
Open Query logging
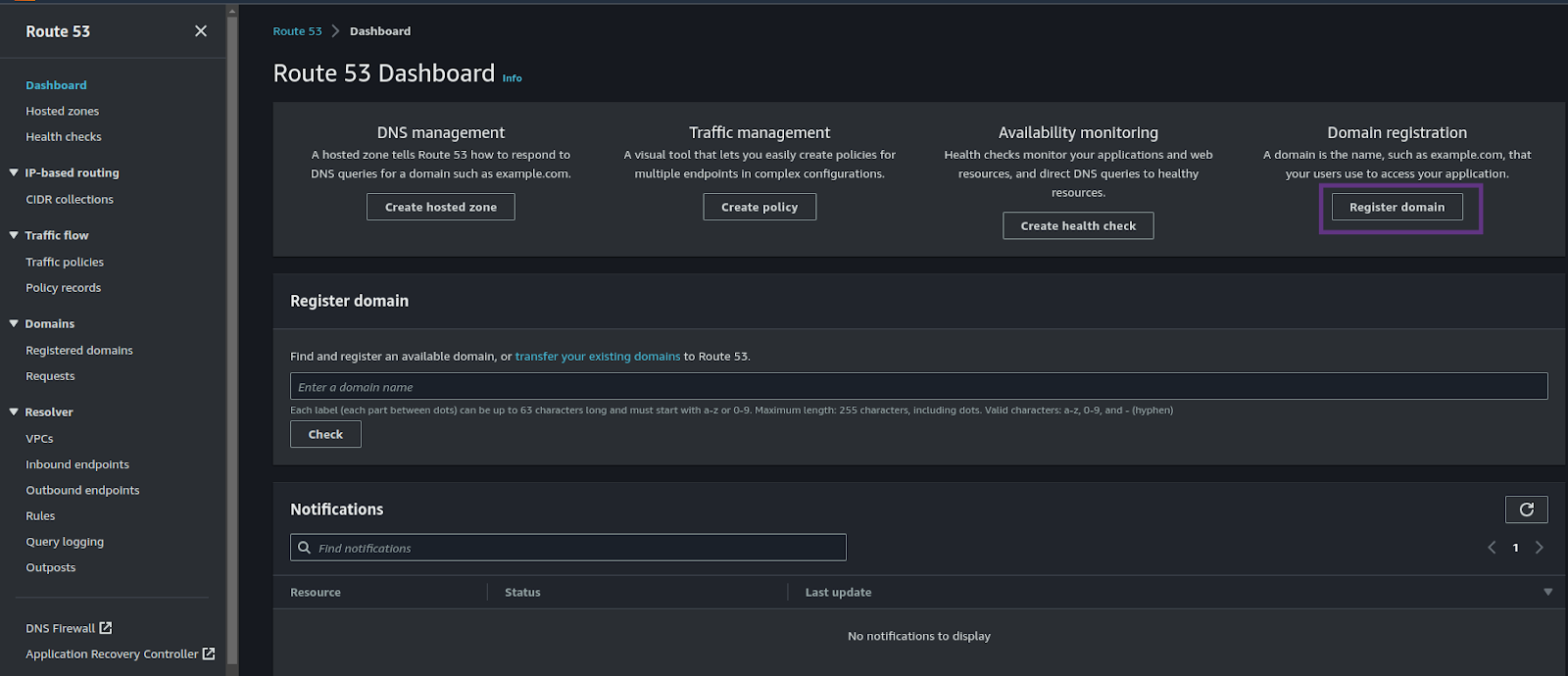pos(65,541)
